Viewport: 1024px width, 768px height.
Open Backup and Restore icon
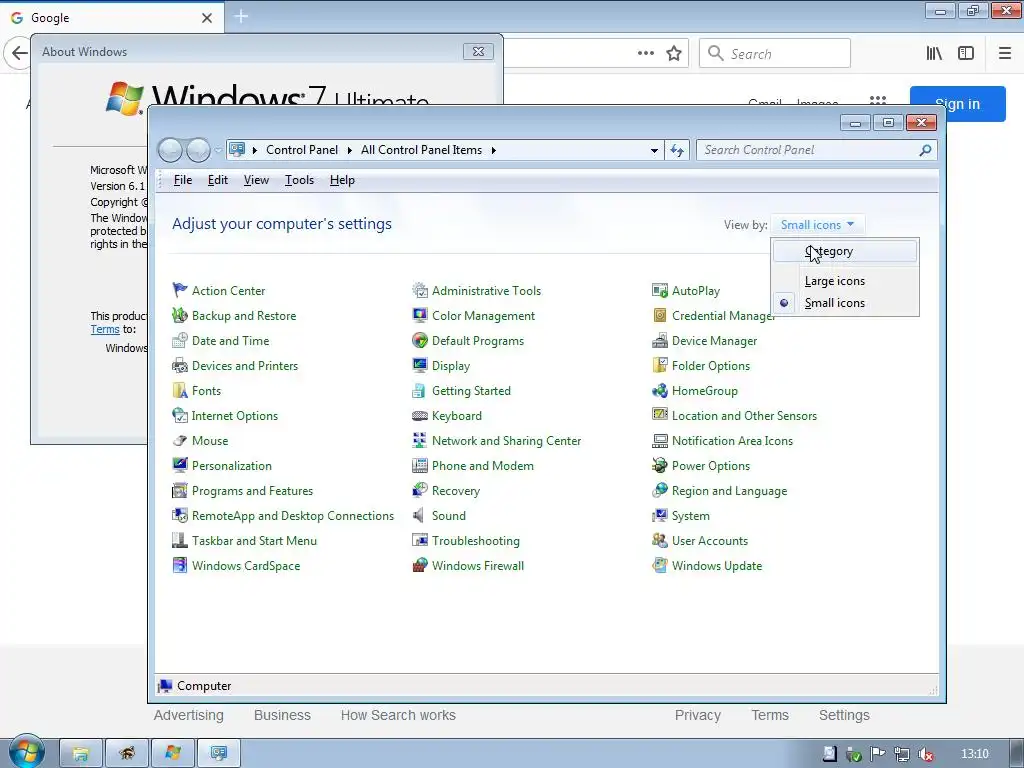(180, 315)
